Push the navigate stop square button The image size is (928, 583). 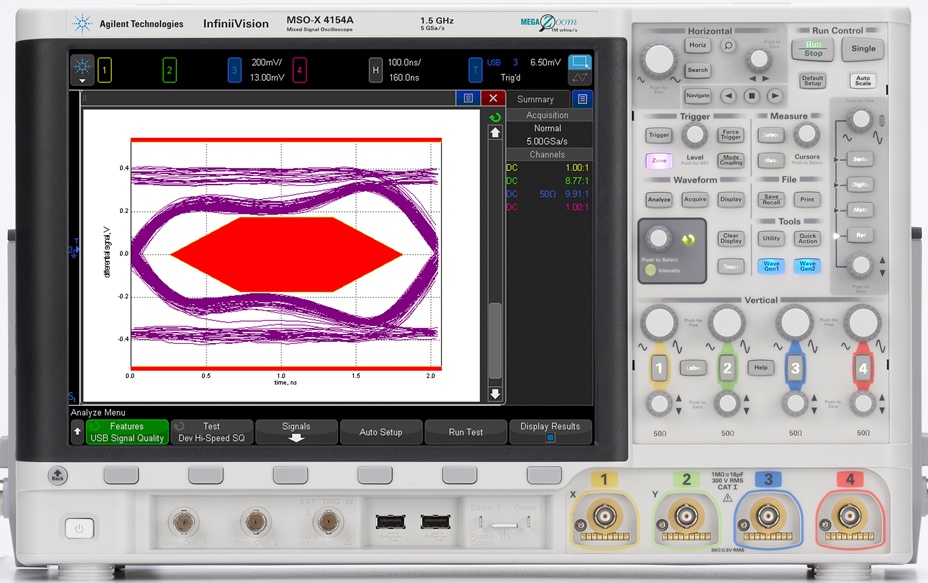click(x=752, y=95)
